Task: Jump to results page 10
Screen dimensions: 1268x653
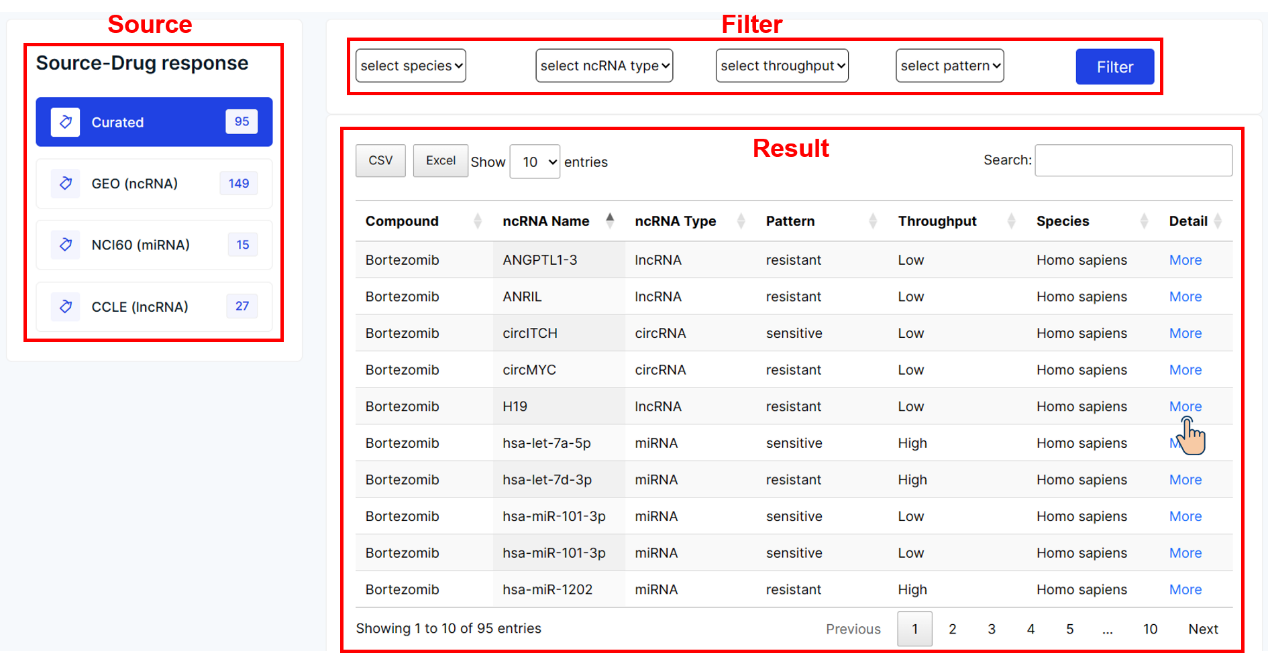Action: 1150,629
